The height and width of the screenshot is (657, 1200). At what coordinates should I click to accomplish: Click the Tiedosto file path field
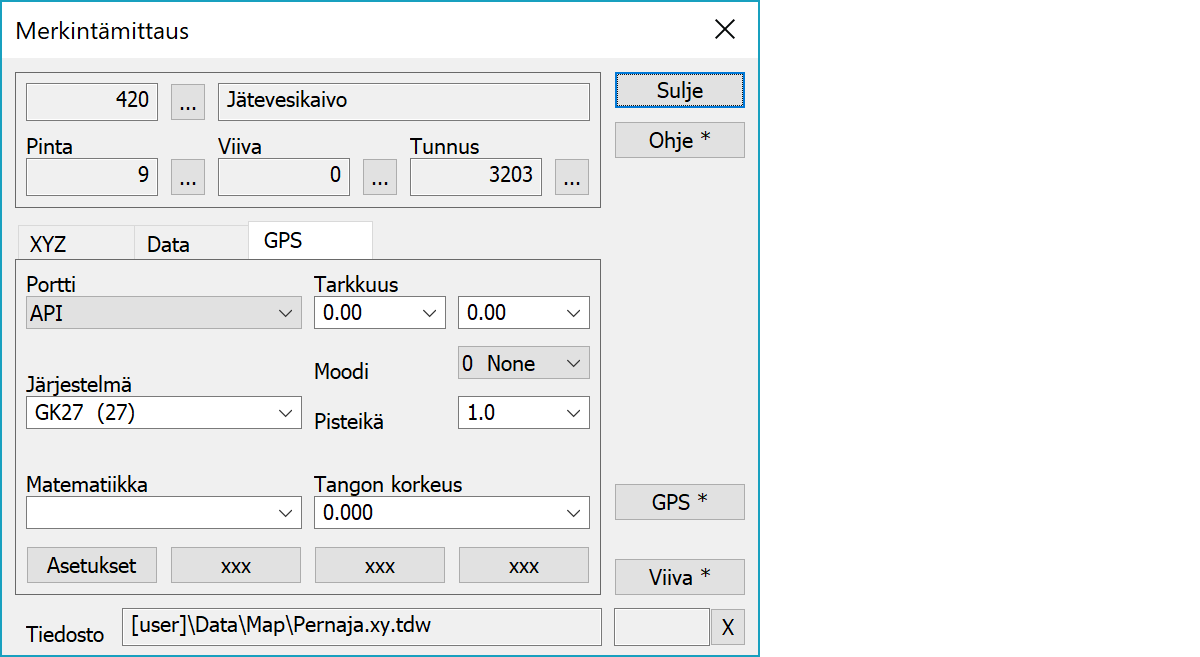coord(361,627)
